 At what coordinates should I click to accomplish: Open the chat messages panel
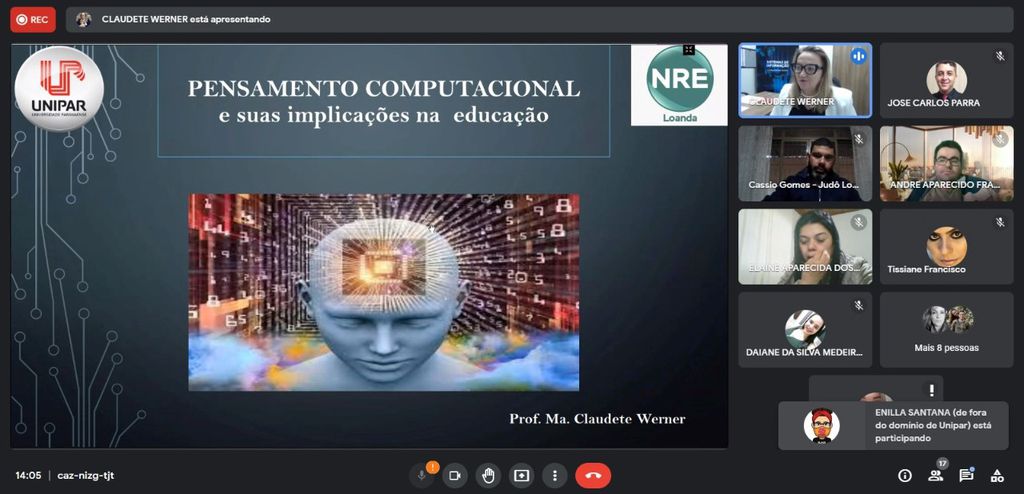966,476
